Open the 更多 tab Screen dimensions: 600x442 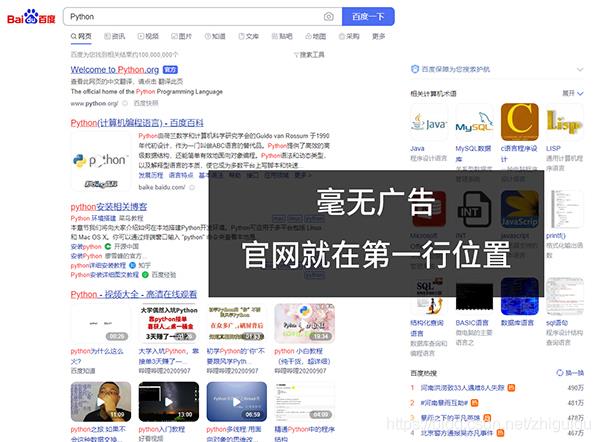[x=378, y=36]
